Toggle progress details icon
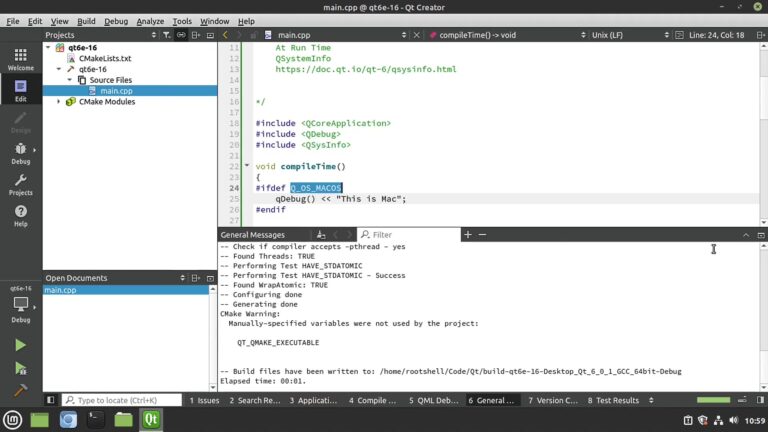The width and height of the screenshot is (768, 432). tap(743, 400)
